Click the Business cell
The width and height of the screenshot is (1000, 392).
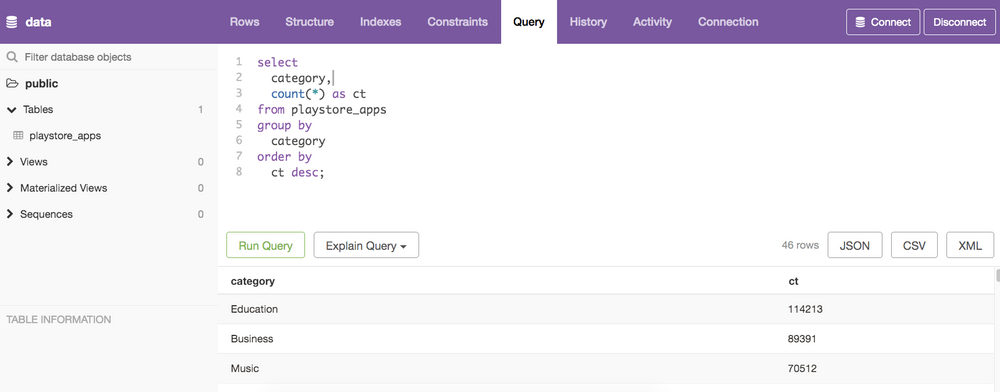(252, 338)
